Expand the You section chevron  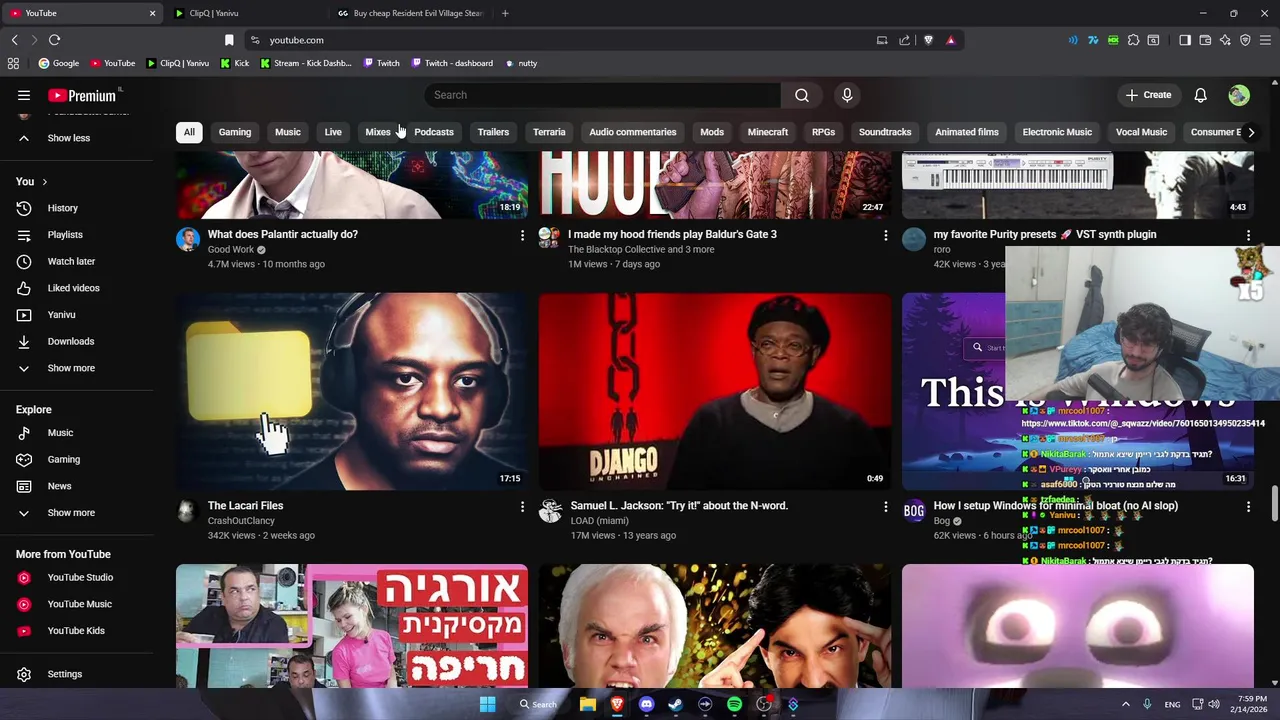44,182
